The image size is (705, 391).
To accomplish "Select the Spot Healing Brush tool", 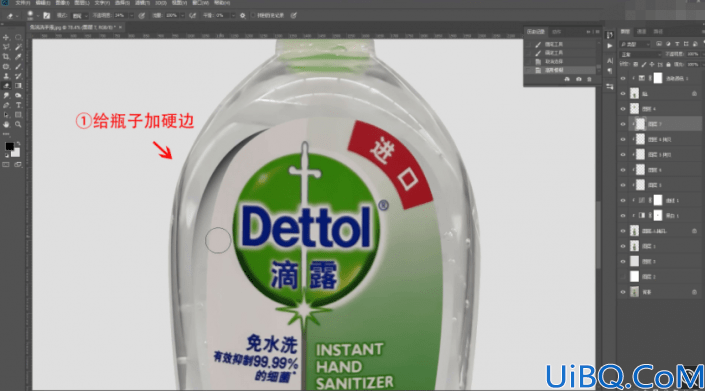I will pos(6,67).
